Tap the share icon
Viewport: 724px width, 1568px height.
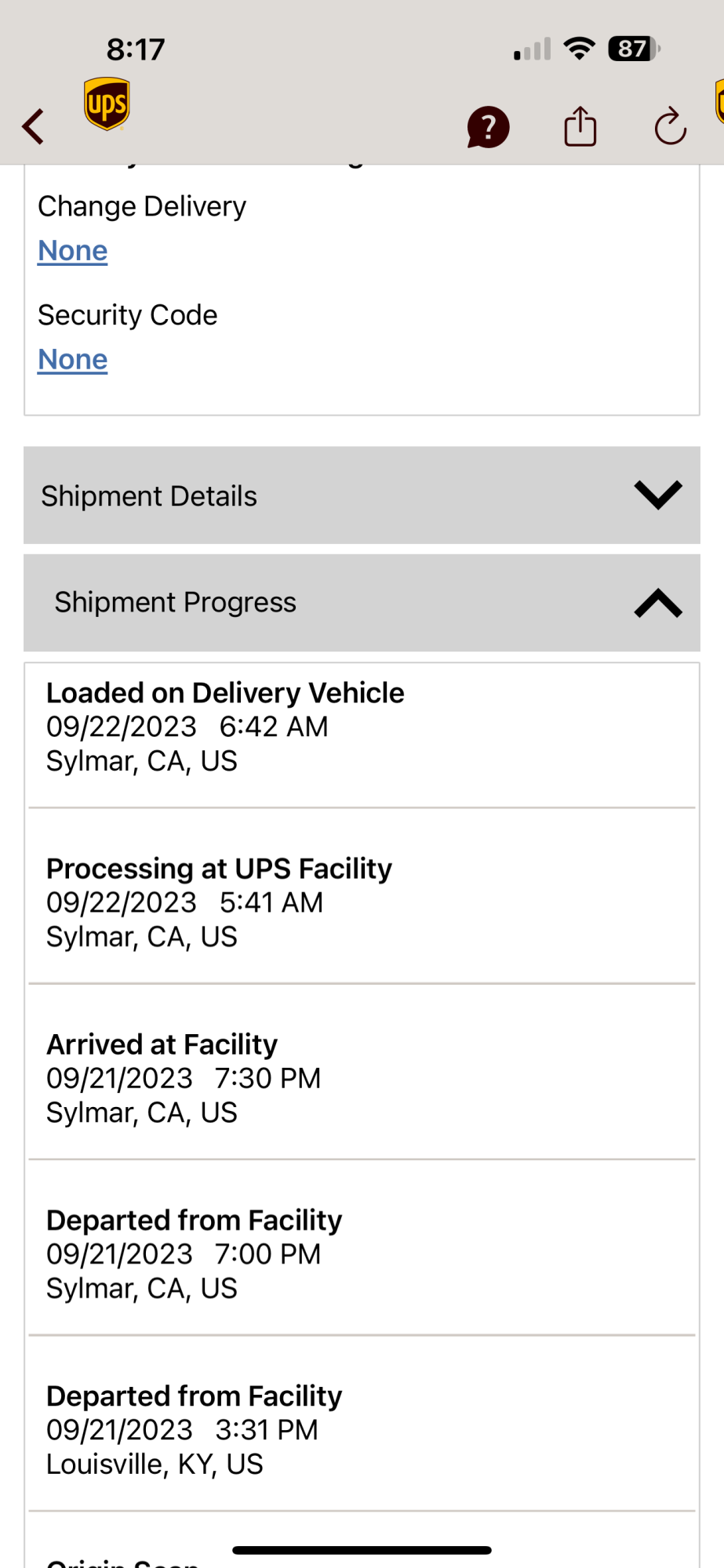coord(580,126)
